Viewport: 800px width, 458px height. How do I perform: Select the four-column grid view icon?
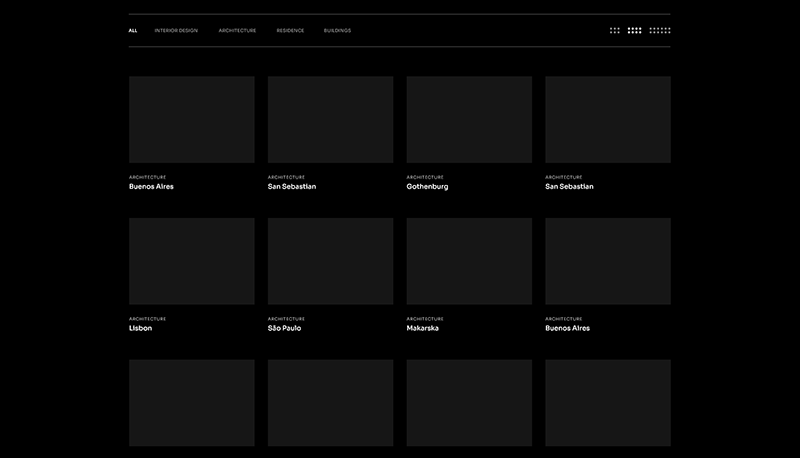634,31
